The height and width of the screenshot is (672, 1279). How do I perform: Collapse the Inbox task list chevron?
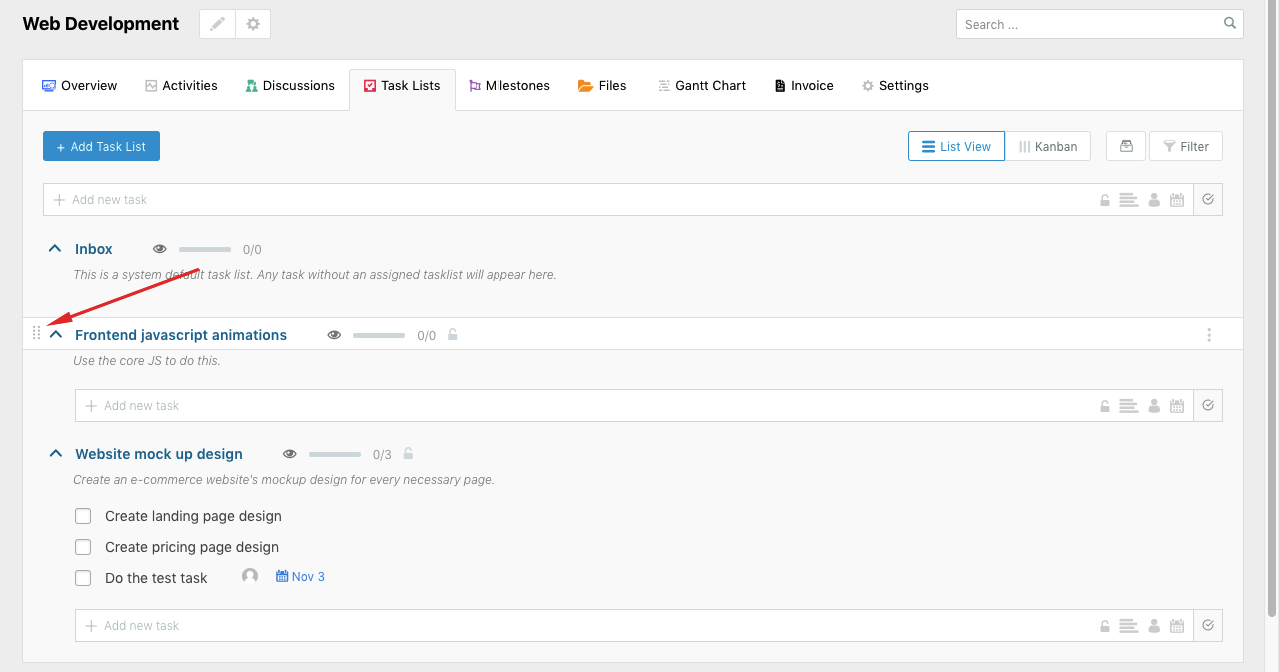click(55, 247)
